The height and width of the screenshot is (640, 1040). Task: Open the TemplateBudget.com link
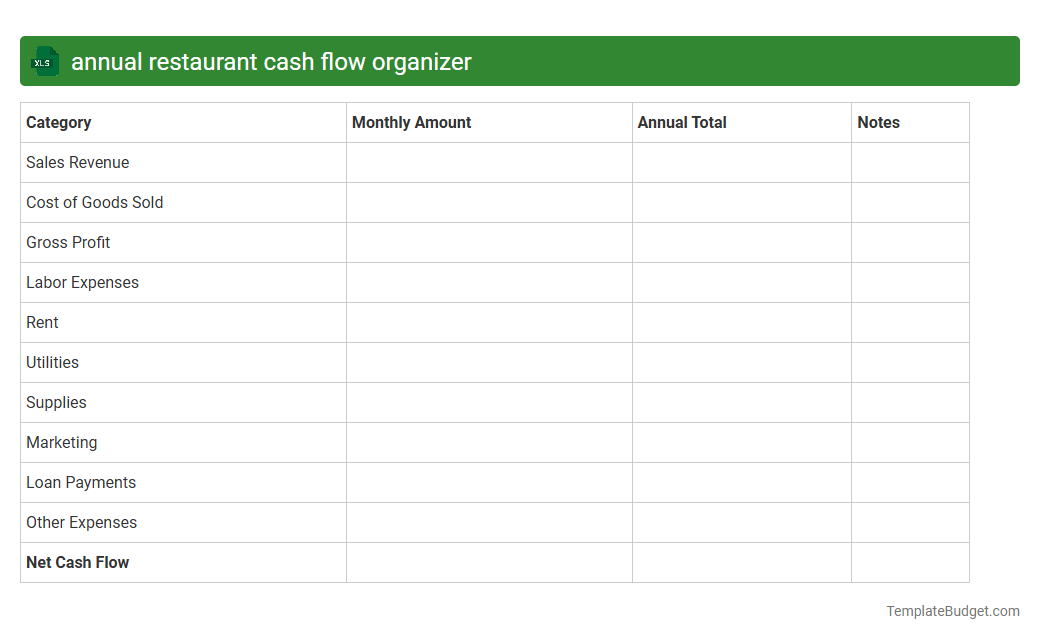[954, 609]
